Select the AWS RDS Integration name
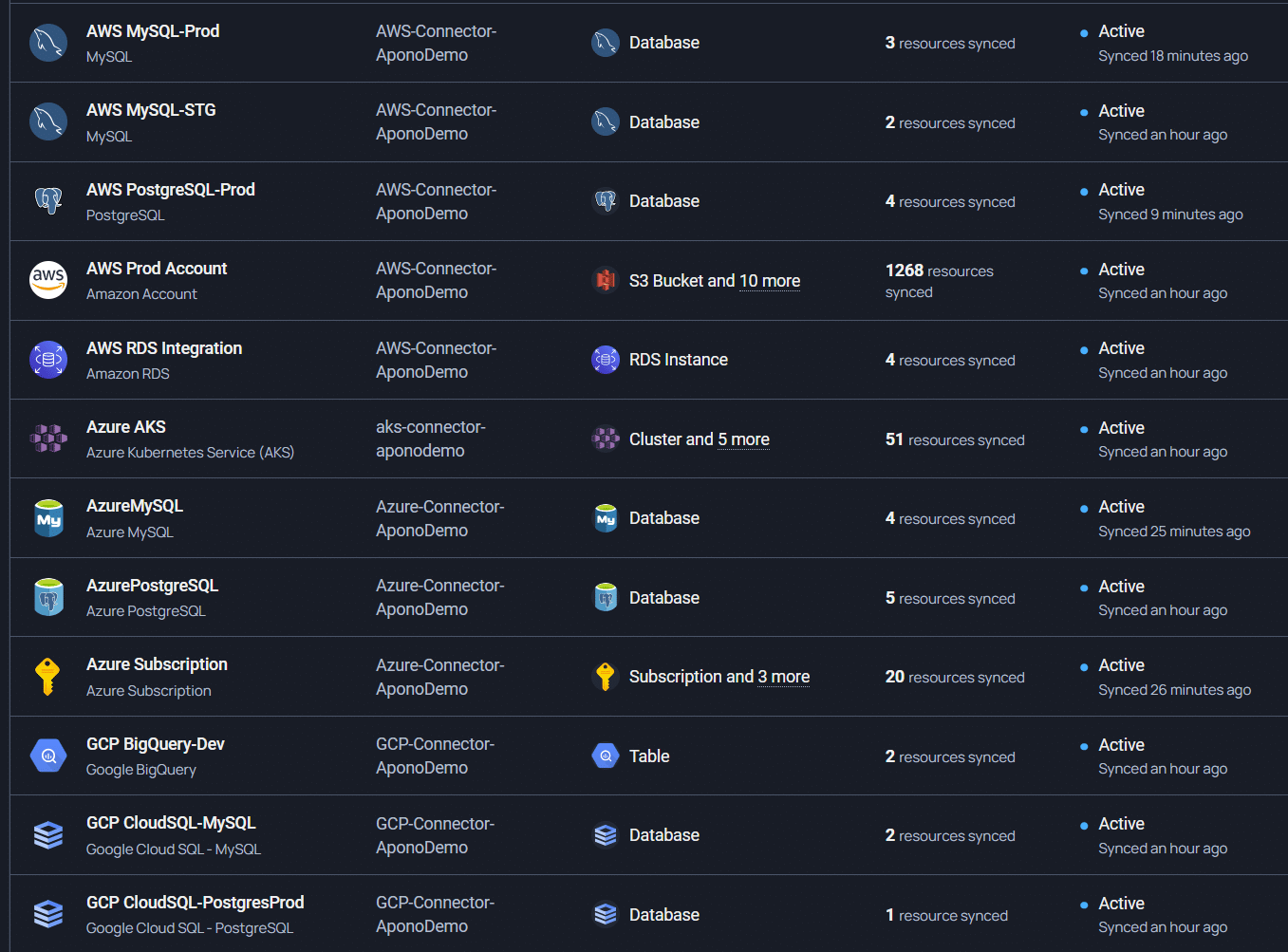Image resolution: width=1288 pixels, height=952 pixels. (x=164, y=348)
